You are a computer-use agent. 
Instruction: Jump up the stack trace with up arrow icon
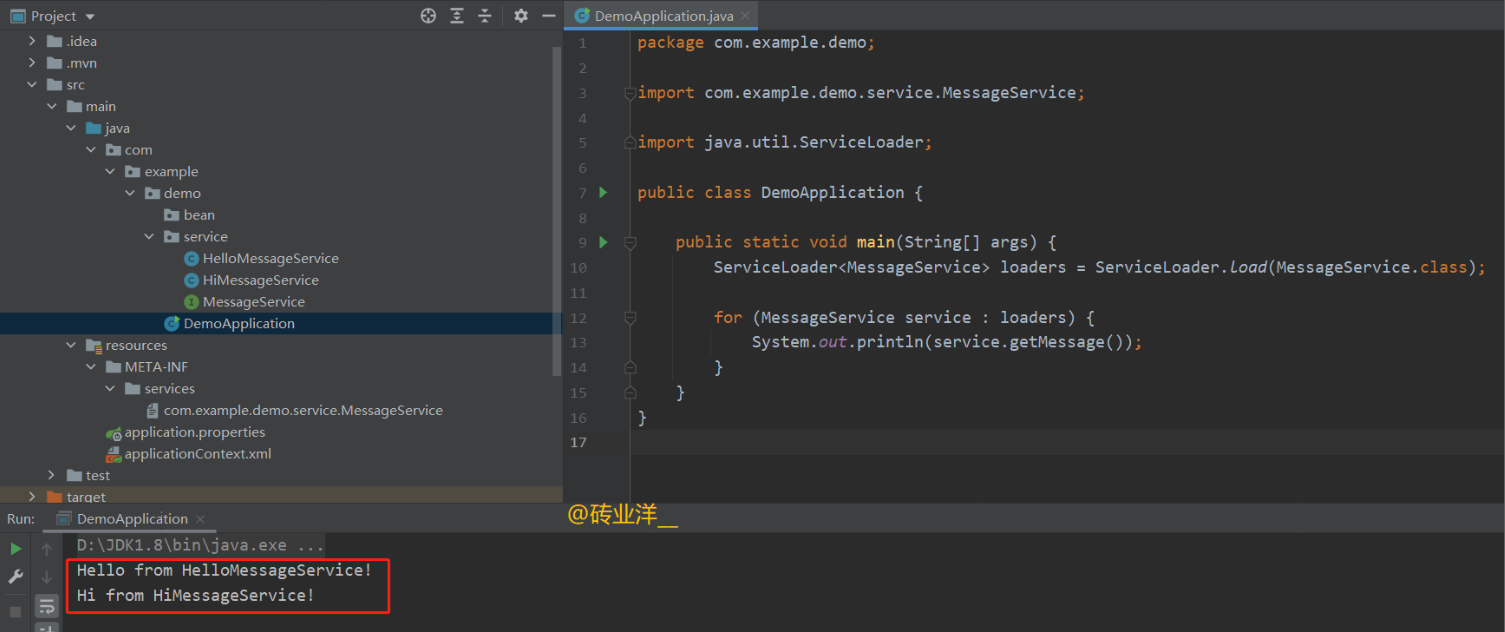pos(47,548)
